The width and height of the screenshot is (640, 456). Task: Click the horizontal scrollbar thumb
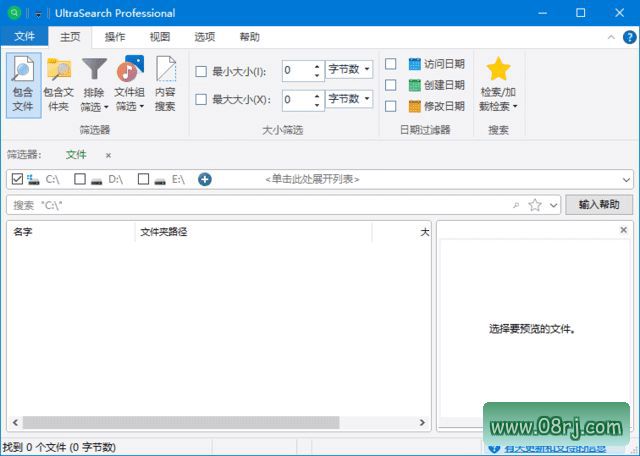coord(181,423)
